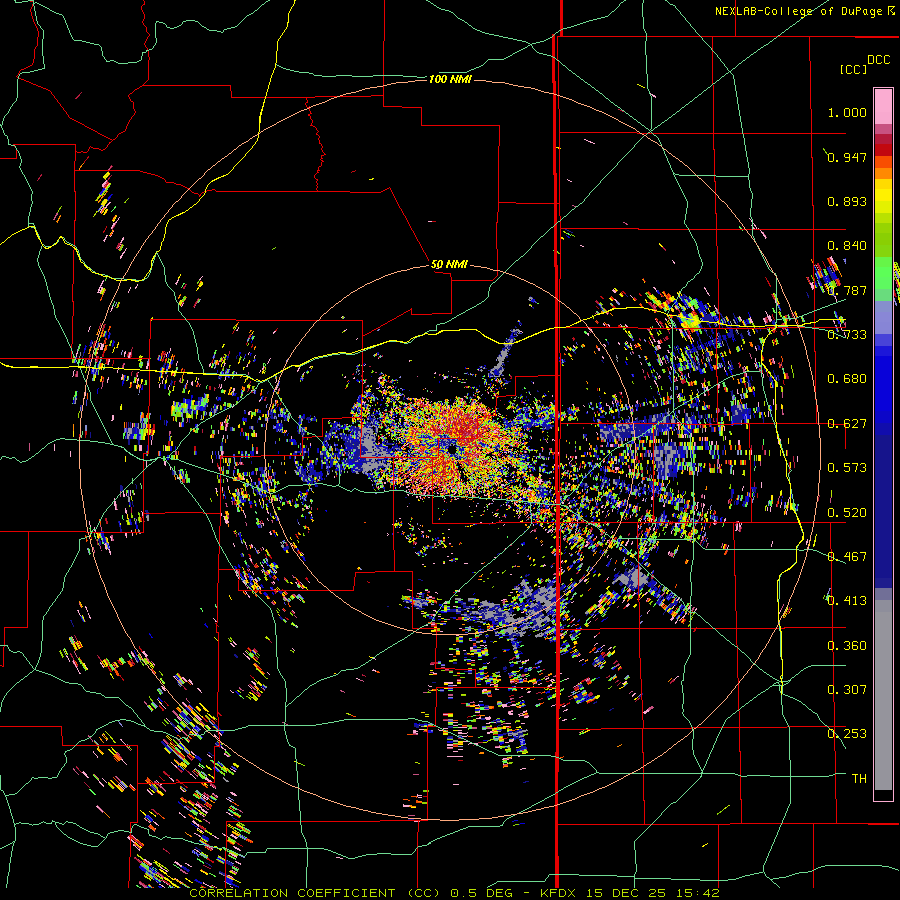Click the 0.307 scale value
Screen dimensions: 900x900
[847, 690]
